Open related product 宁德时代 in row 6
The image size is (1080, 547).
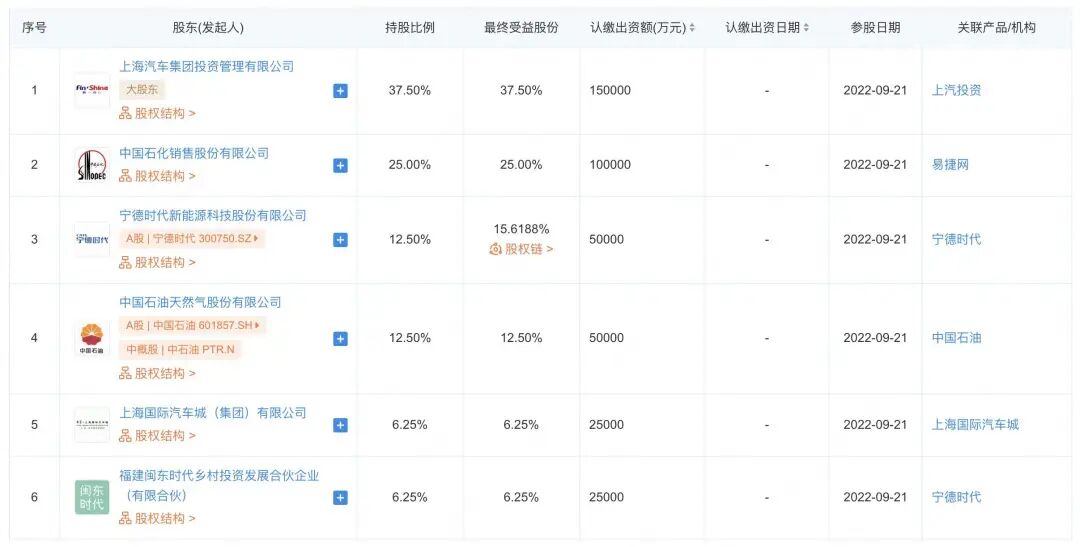[957, 497]
